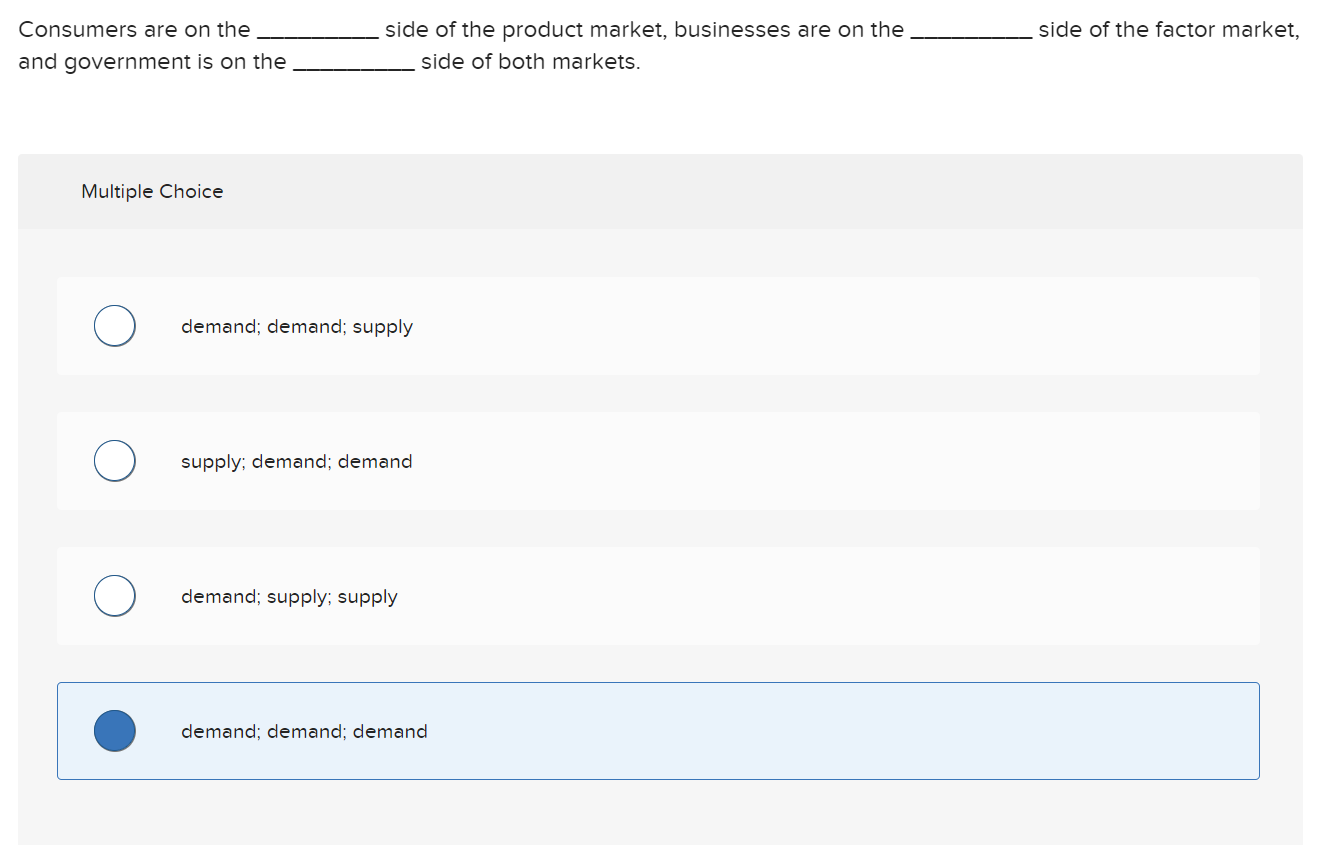This screenshot has width=1337, height=845.
Task: Click the answer text 'supply; demand; demand'
Action: [297, 461]
